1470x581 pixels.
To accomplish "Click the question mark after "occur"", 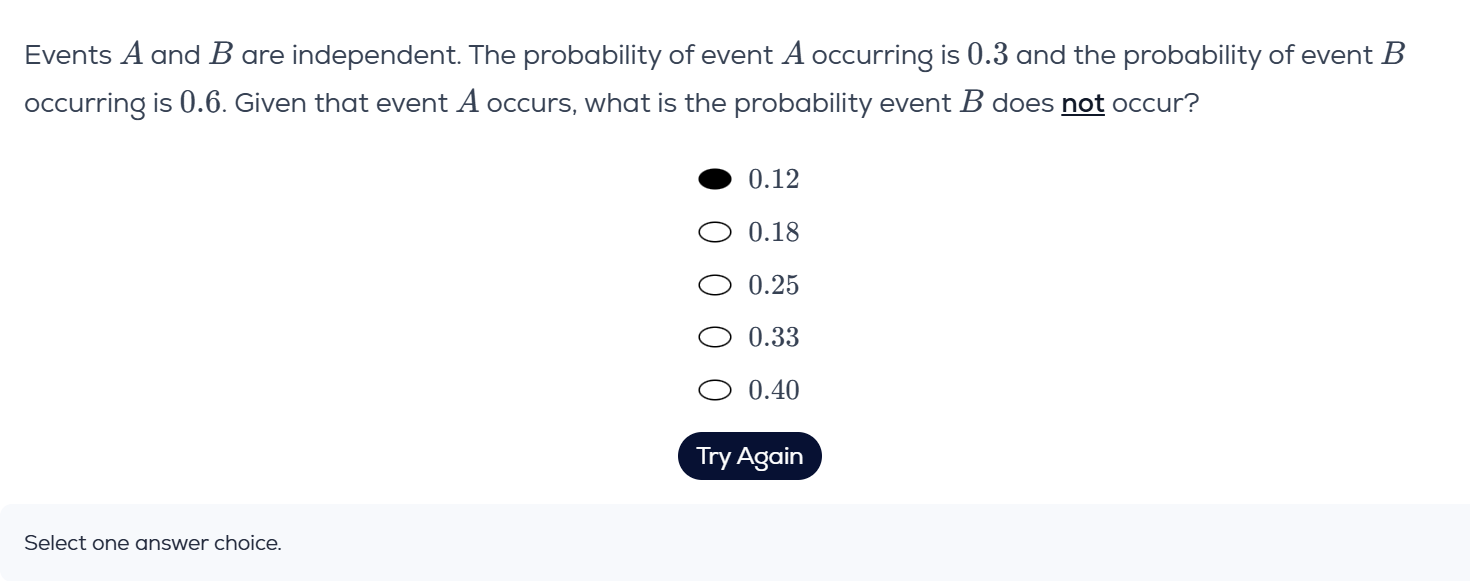I will (x=1191, y=103).
